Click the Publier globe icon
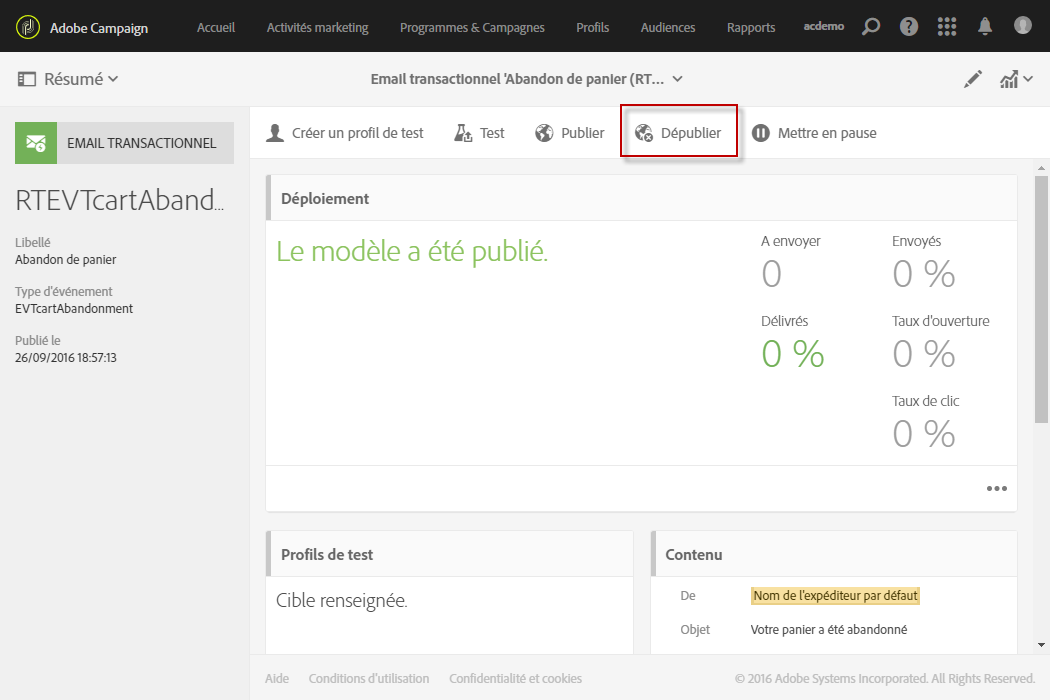 tap(544, 133)
